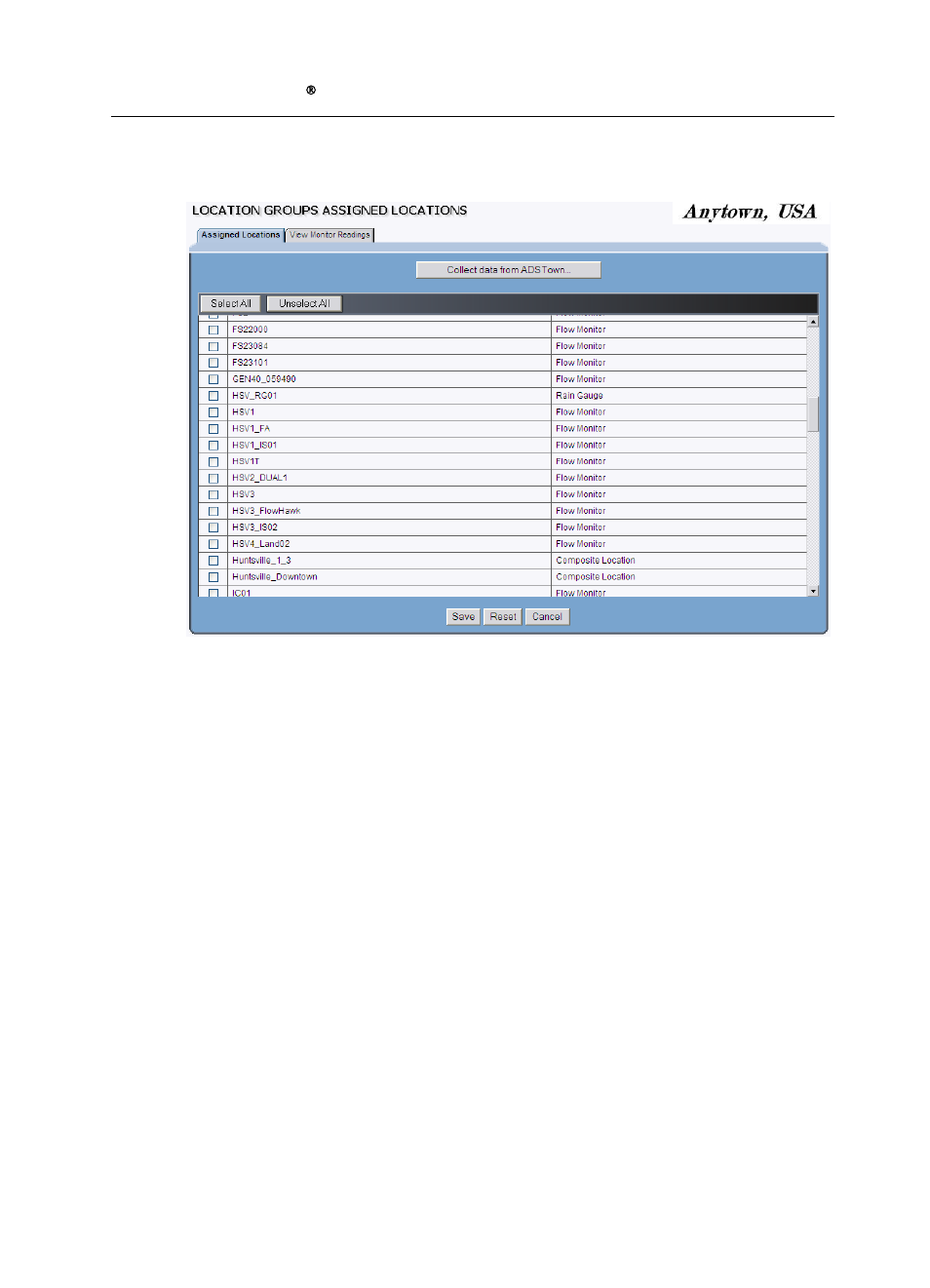Toggle the HSV1T checkbox
The image size is (930, 1288).
tap(213, 462)
